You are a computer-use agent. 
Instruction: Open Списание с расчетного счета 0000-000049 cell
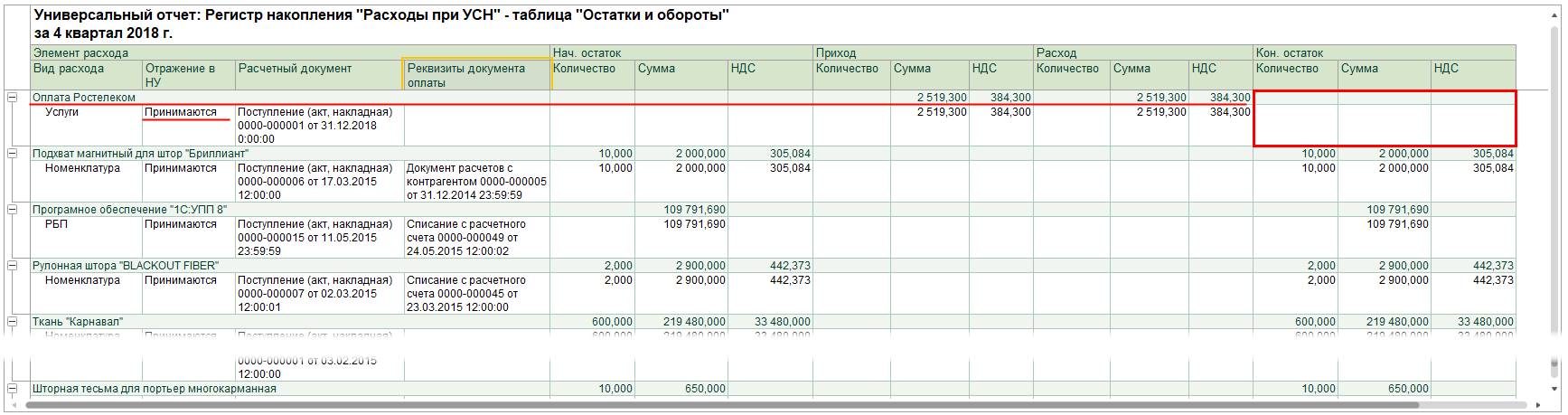(x=476, y=237)
